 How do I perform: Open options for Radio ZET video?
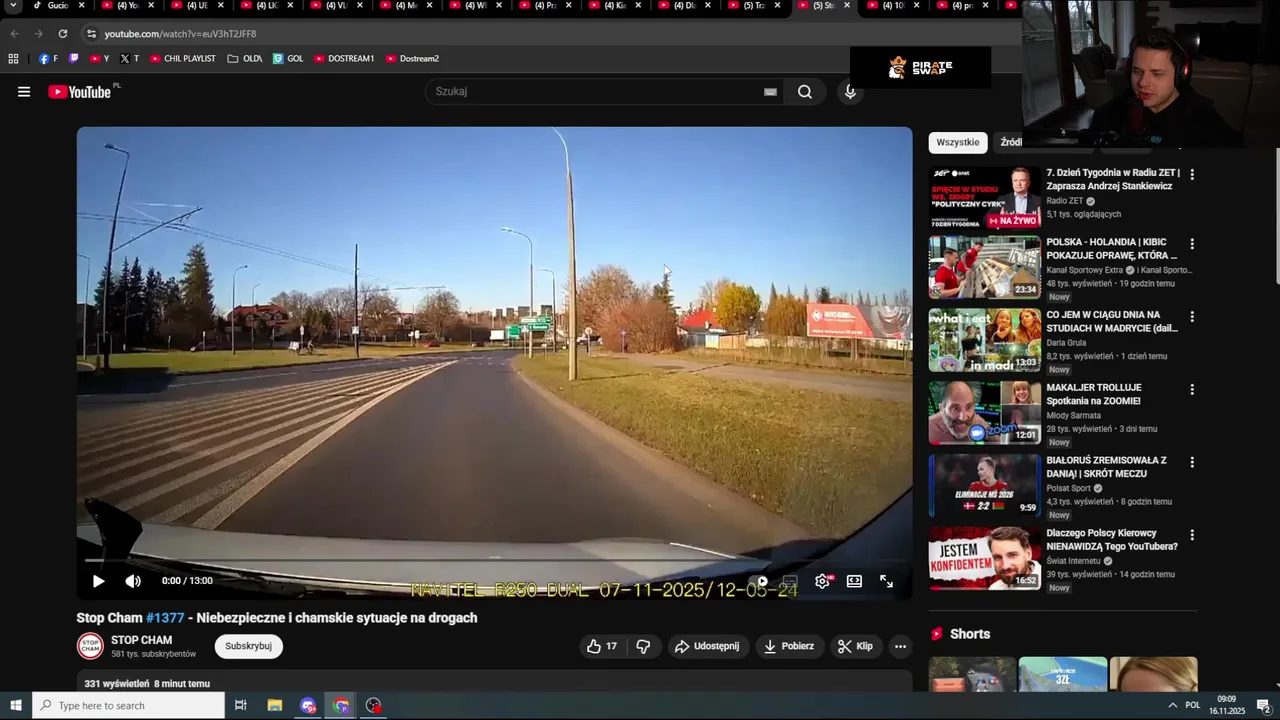click(1191, 174)
